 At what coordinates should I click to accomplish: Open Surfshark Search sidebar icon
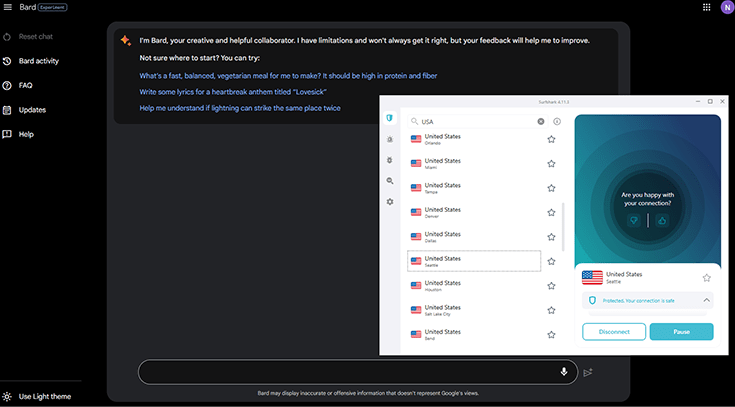tap(390, 181)
